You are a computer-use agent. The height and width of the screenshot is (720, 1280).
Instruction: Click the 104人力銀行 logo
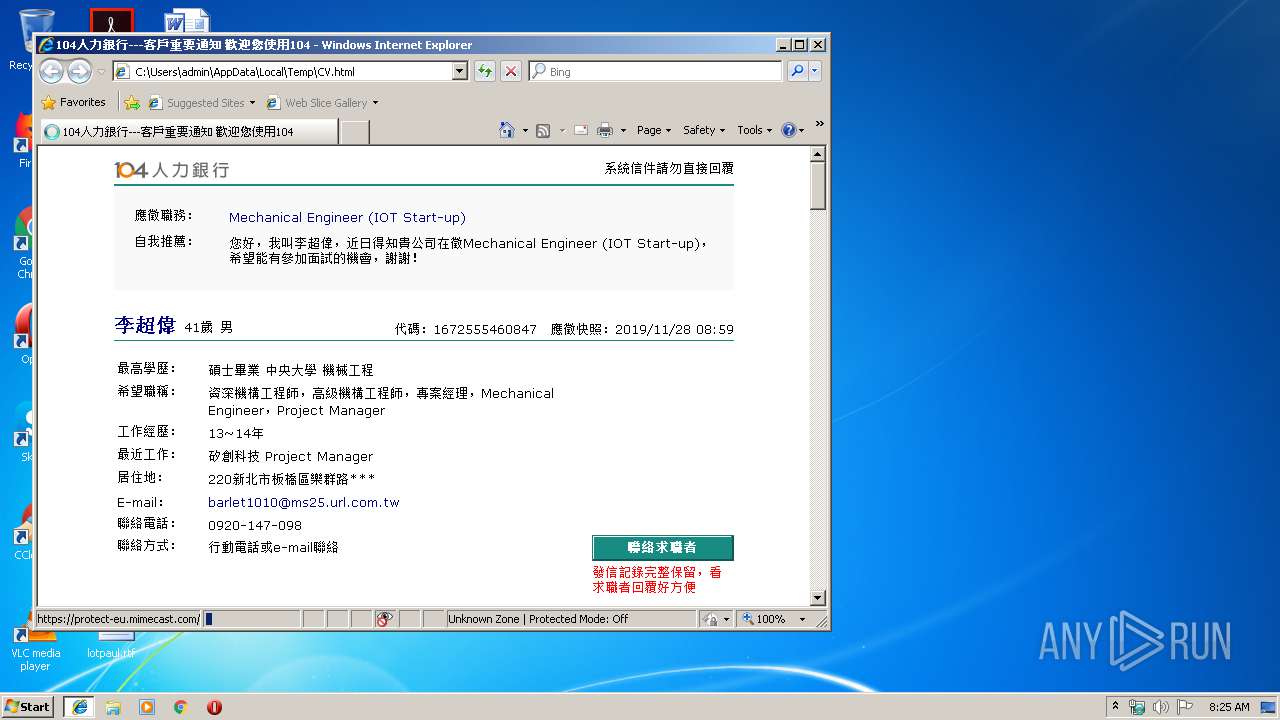[x=172, y=170]
